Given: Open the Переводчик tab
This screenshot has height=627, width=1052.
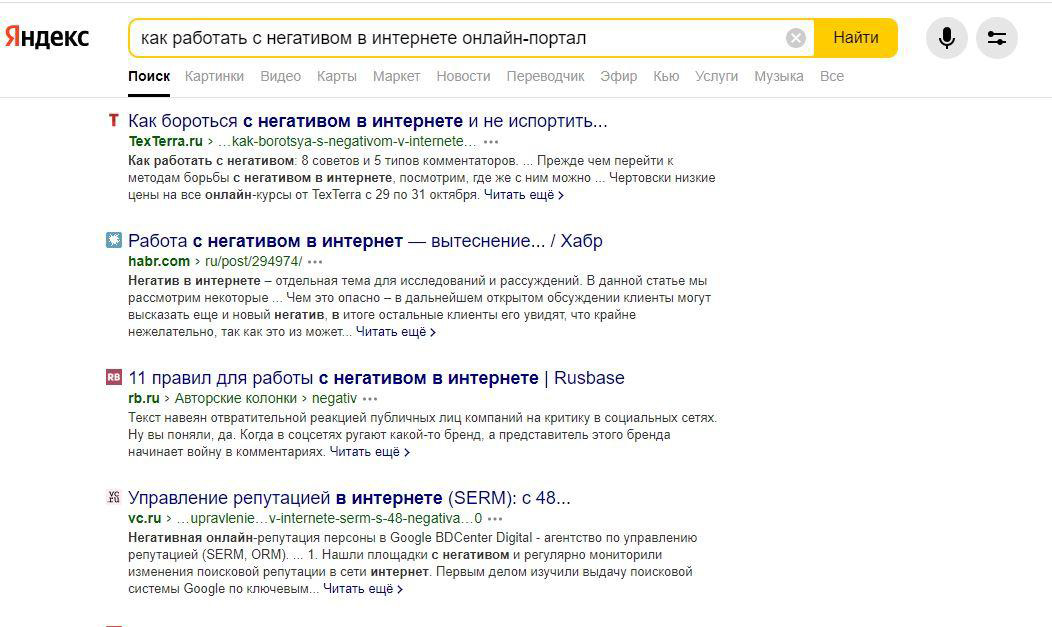Looking at the screenshot, I should (545, 76).
